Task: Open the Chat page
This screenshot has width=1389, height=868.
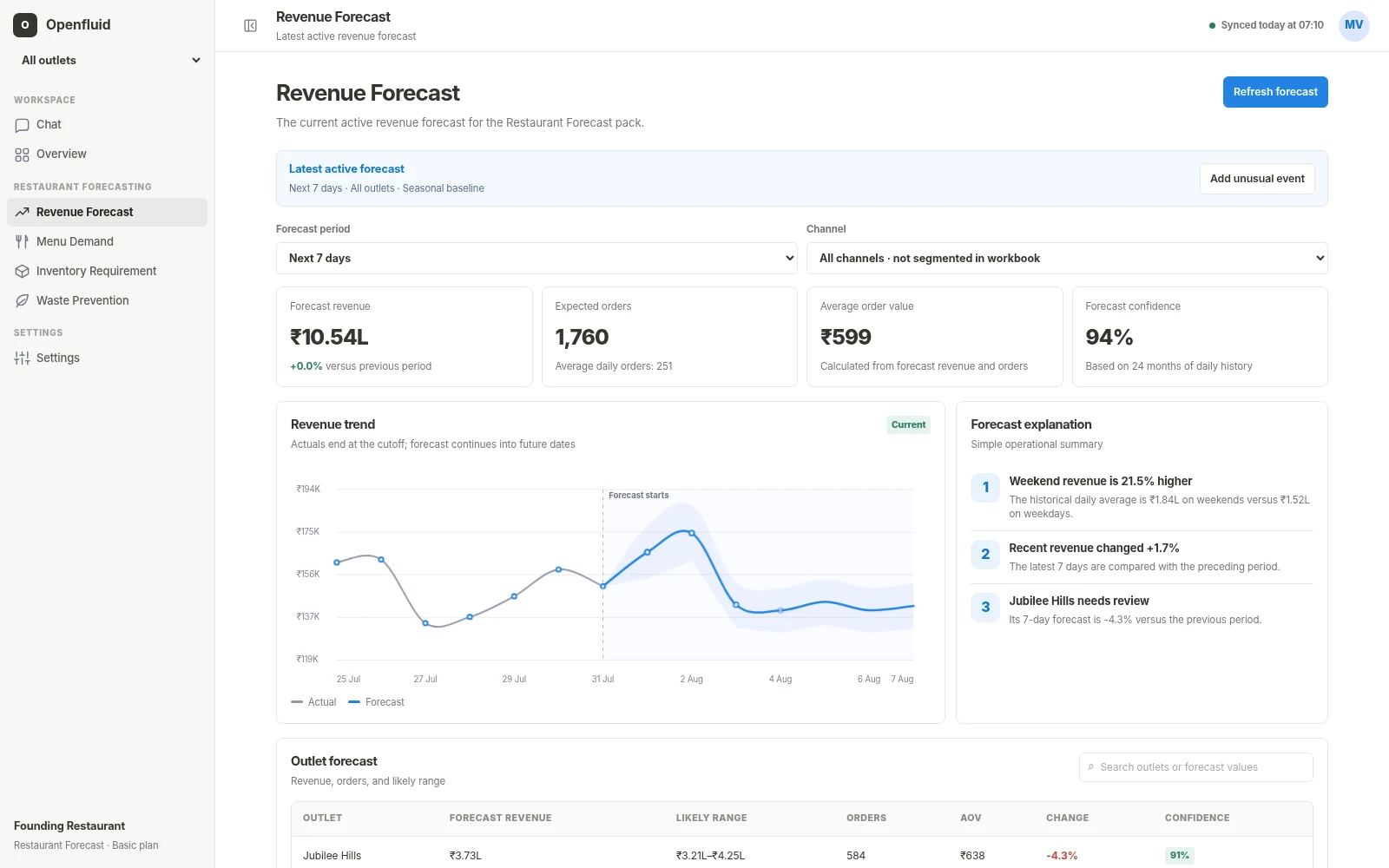Action: (x=108, y=125)
